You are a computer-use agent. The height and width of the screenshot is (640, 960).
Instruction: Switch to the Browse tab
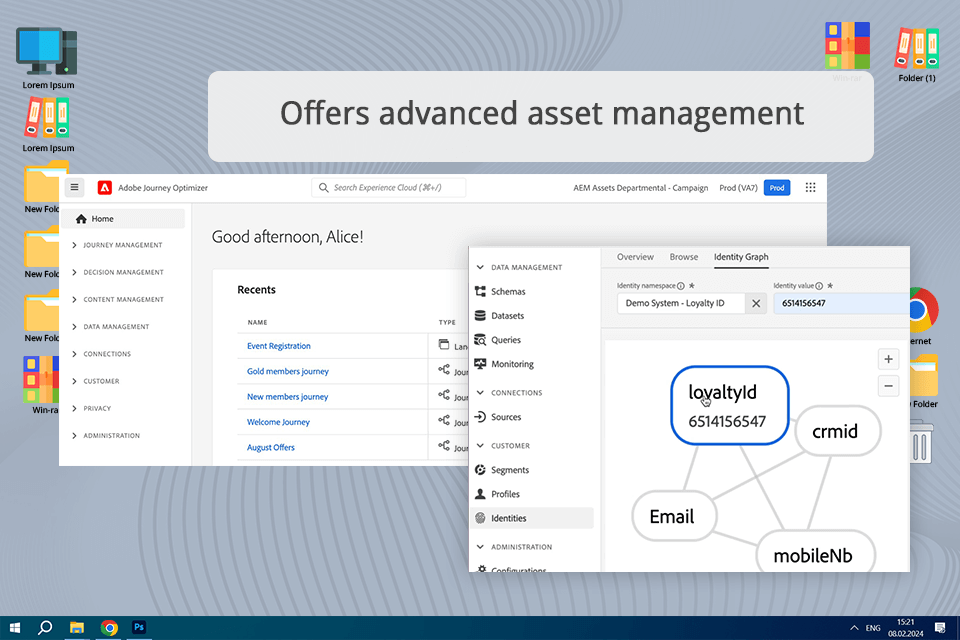pos(683,257)
